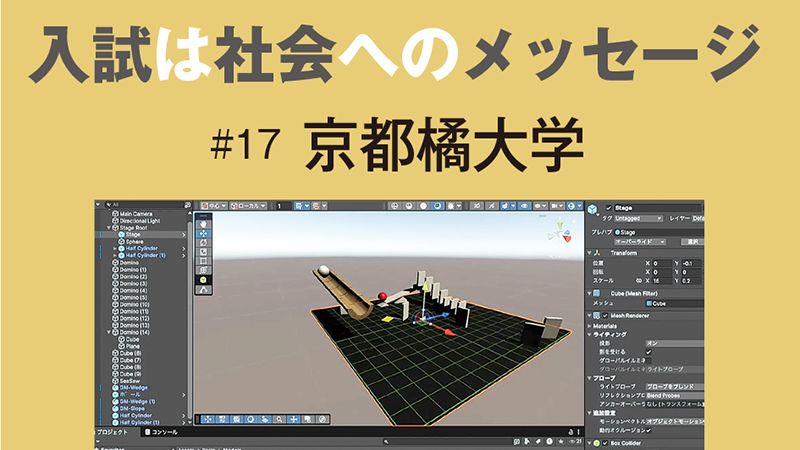The width and height of the screenshot is (800, 450).
Task: Click the snap increment field showing 1
Action: coord(284,206)
